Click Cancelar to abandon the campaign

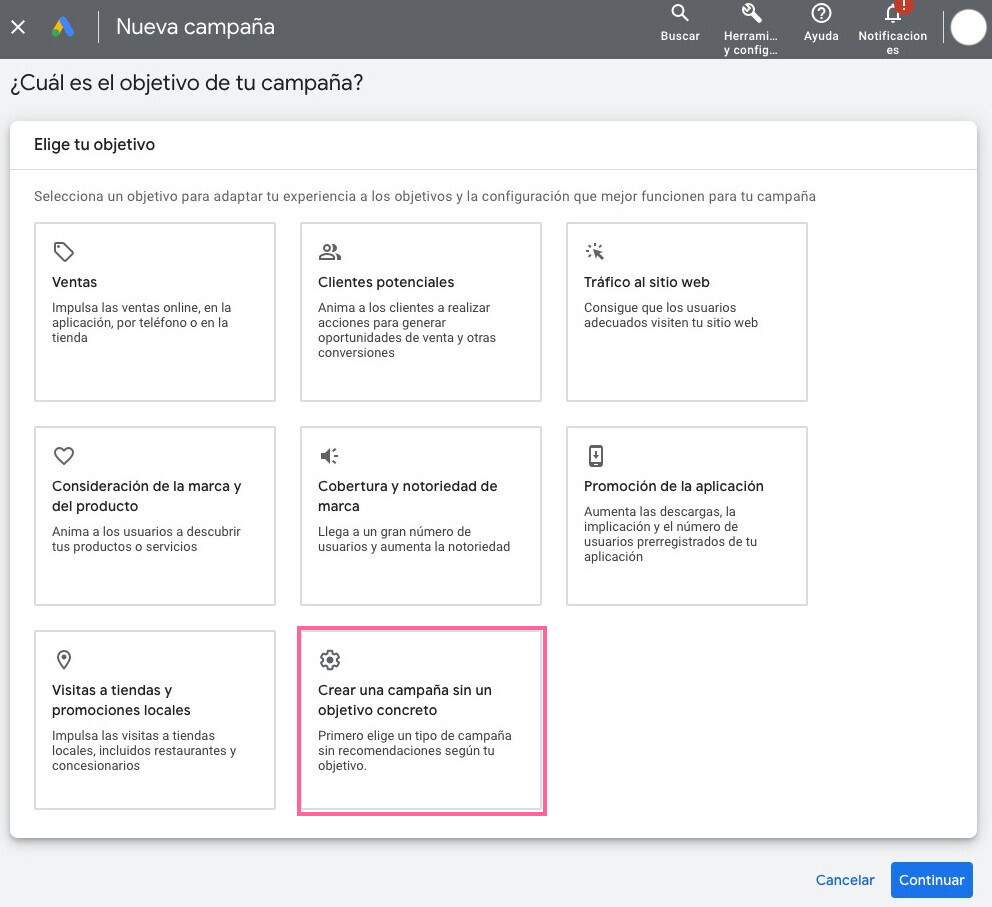[x=844, y=880]
